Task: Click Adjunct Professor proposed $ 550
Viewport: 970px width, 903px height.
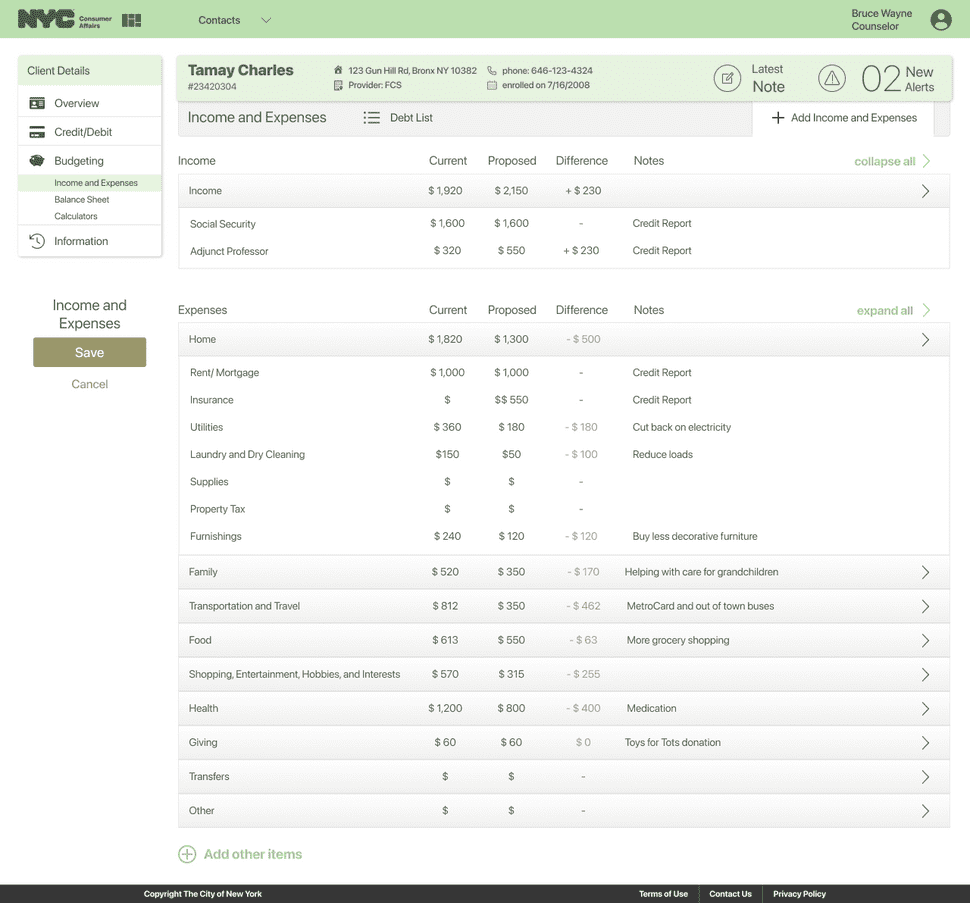Action: pos(511,250)
